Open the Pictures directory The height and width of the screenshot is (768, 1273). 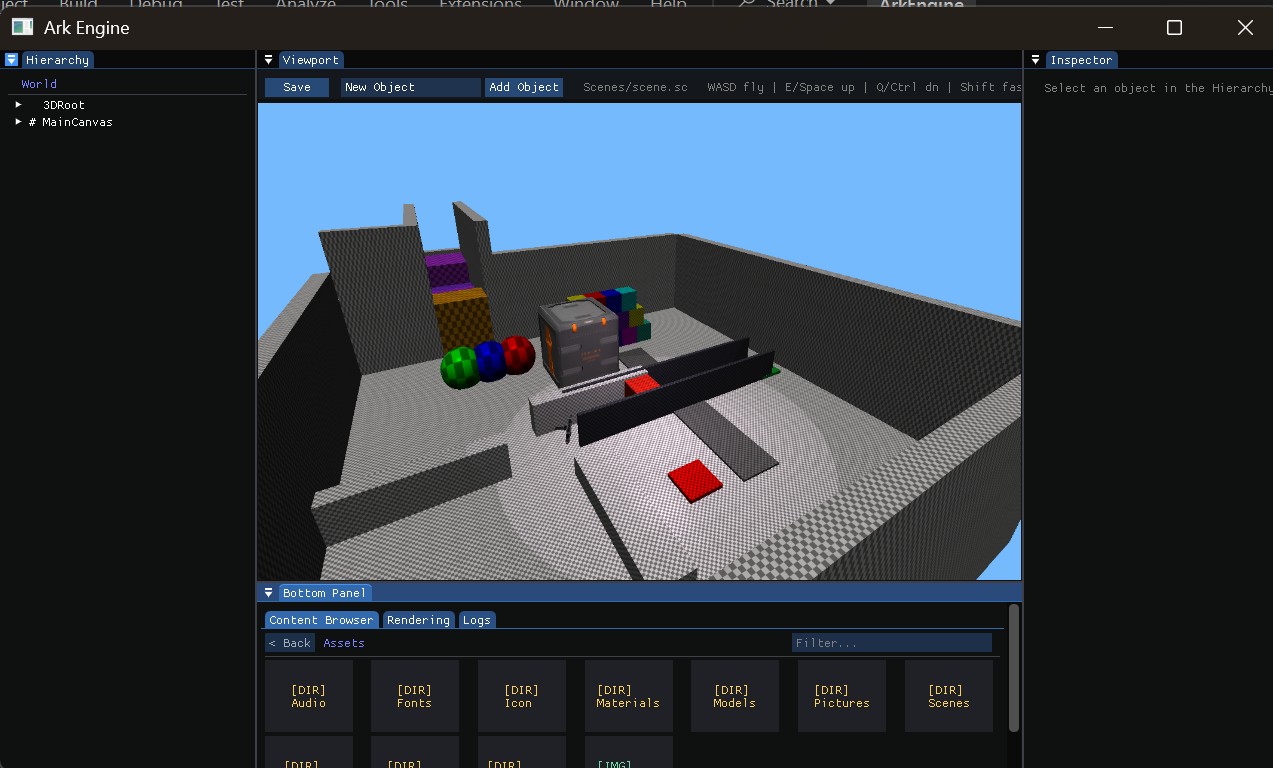tap(842, 696)
